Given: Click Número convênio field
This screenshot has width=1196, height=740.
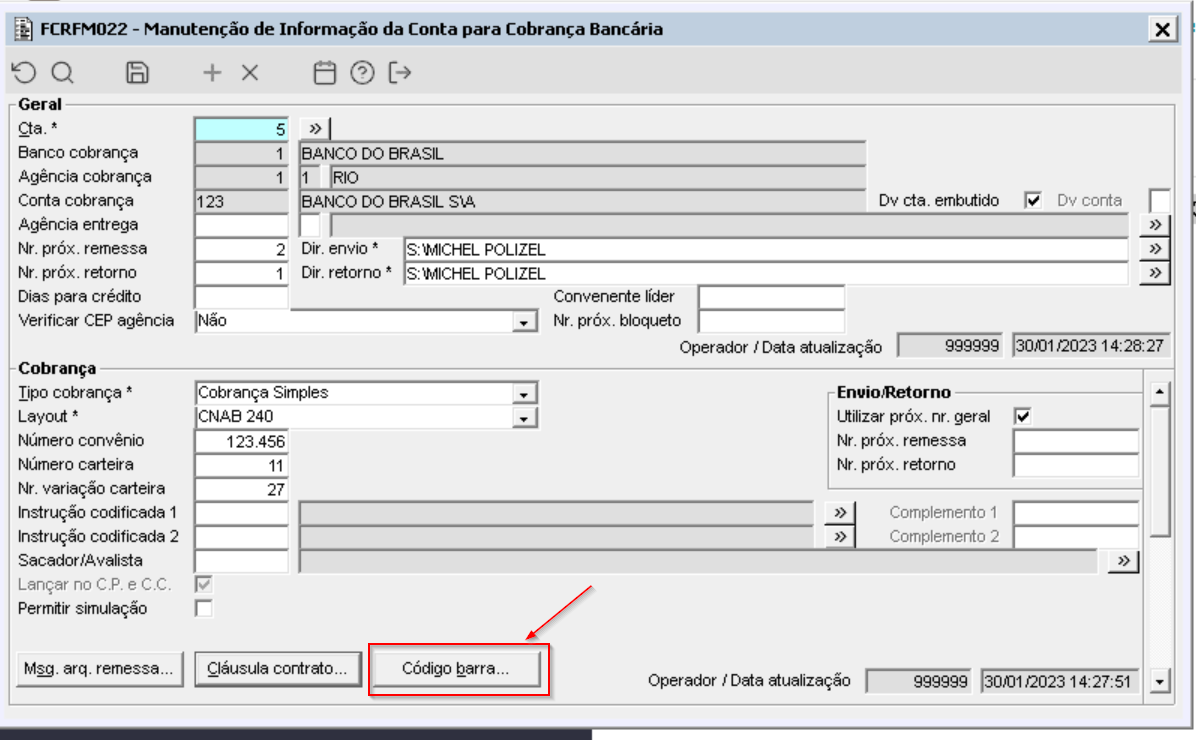Looking at the screenshot, I should click(x=242, y=441).
